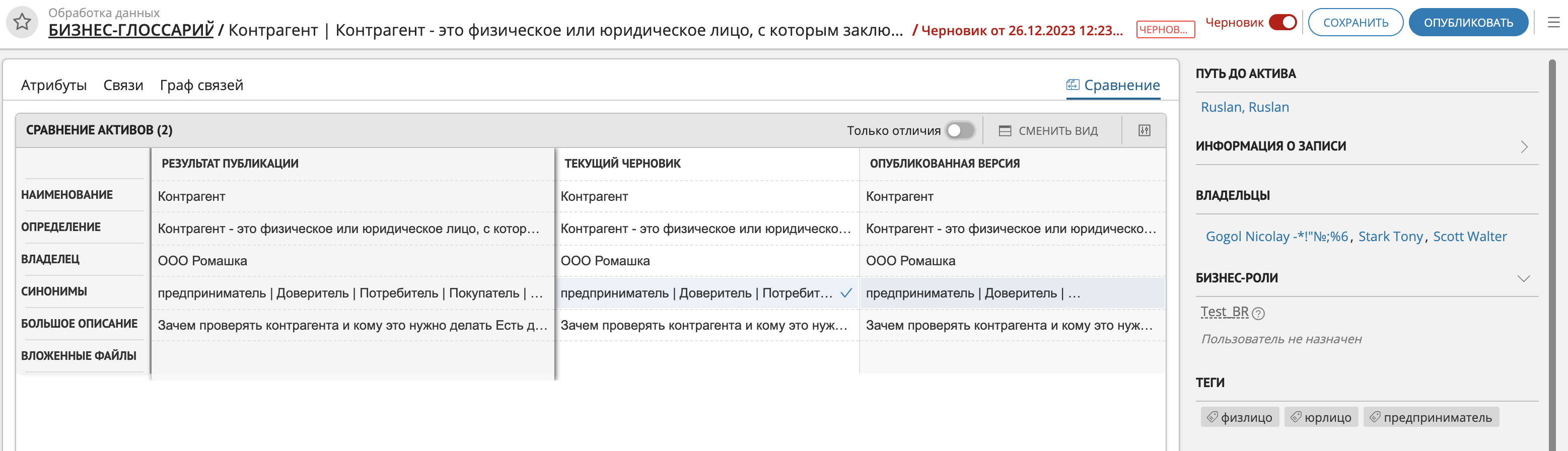Open comparison column settings icon
Screen dimensions: 1568x451
(1145, 130)
